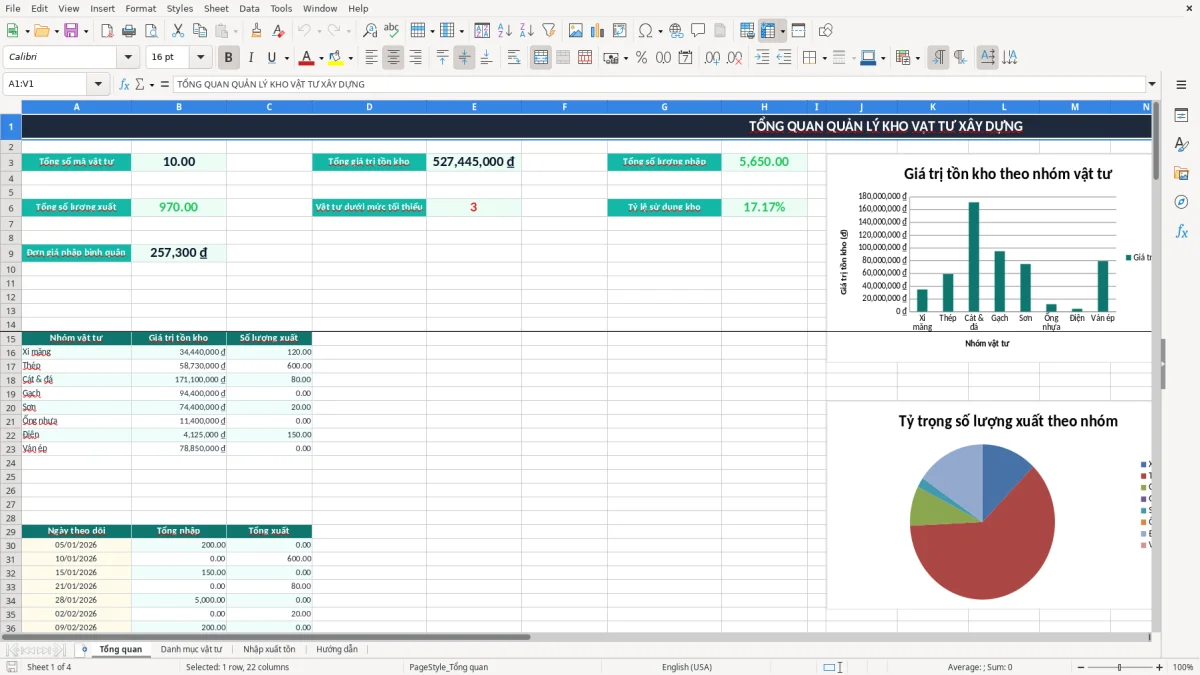Viewport: 1200px width, 675px height.
Task: Open the Sum function dropdown arrow
Action: [151, 84]
